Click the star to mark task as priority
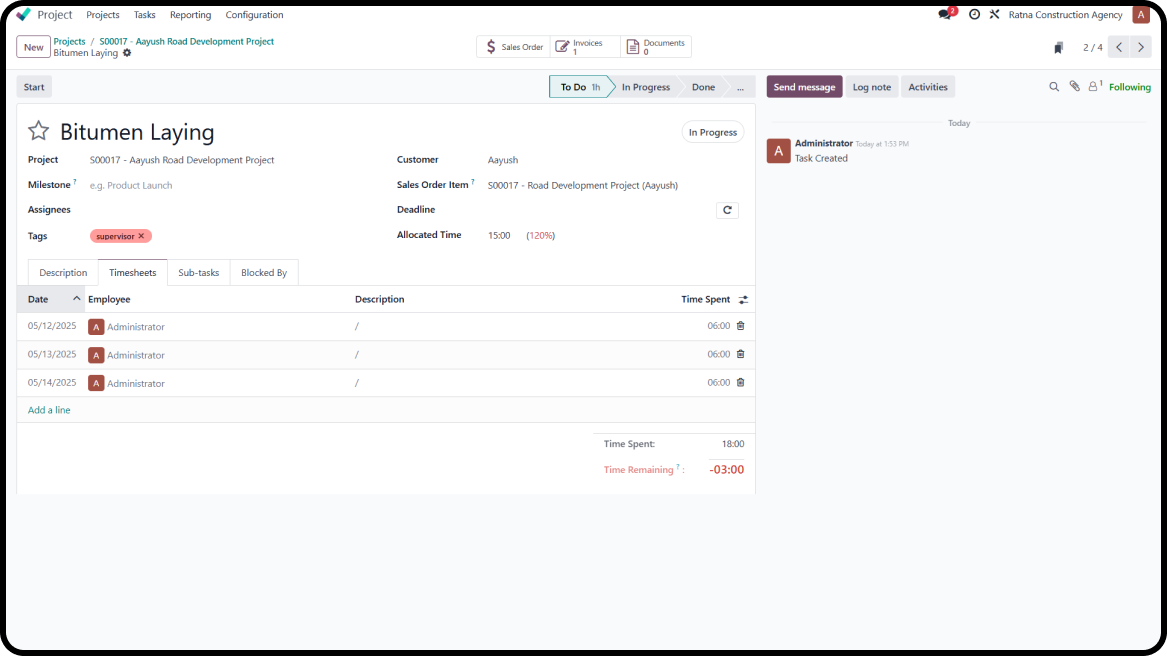Viewport: 1167px width, 656px height. [38, 132]
